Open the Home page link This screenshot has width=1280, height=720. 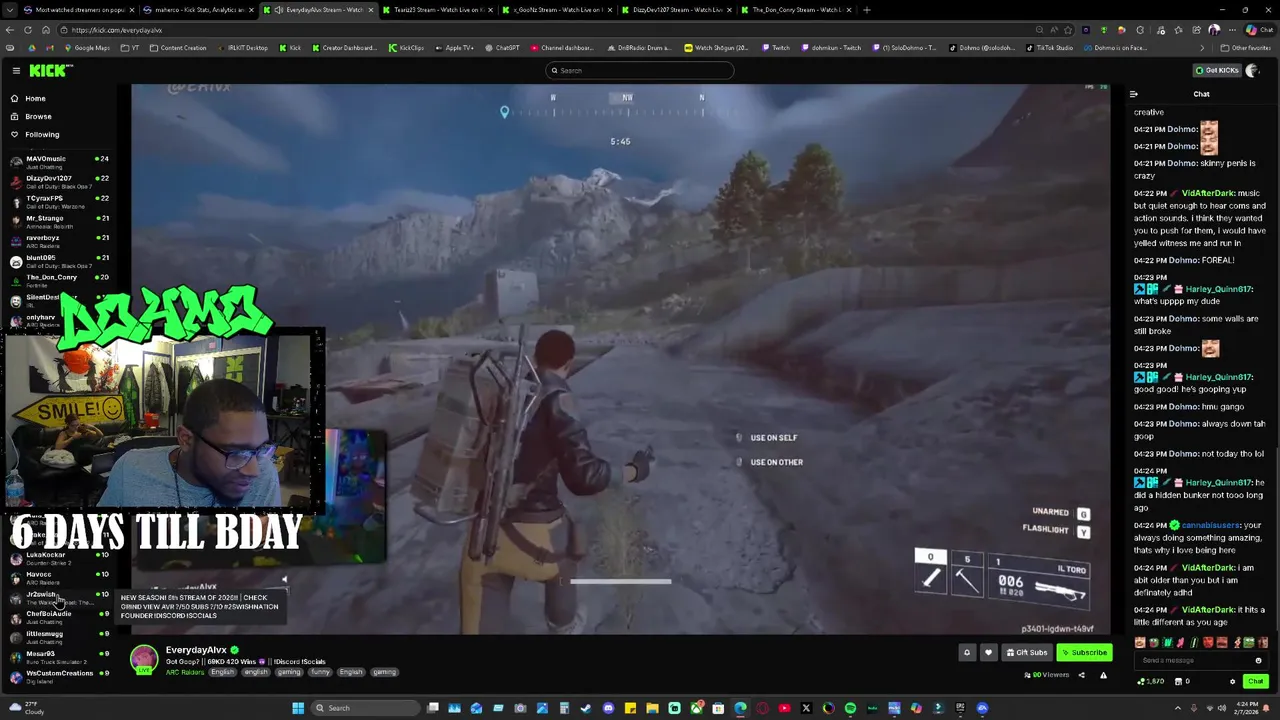pos(35,98)
